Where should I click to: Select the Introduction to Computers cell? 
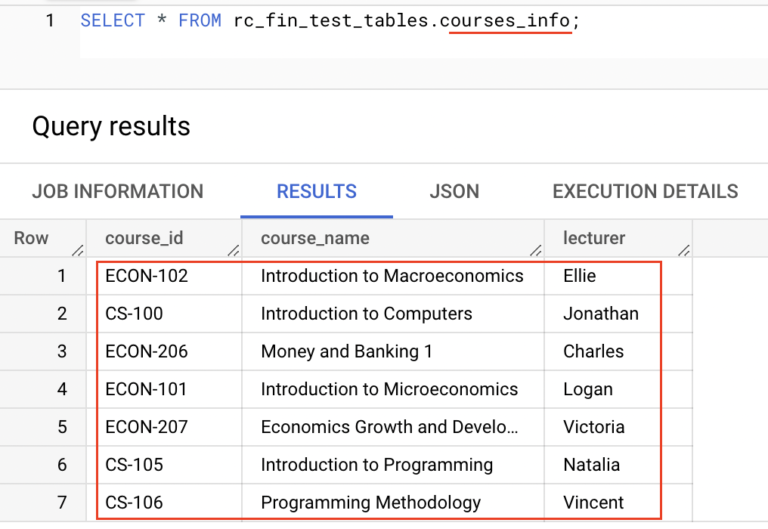366,314
